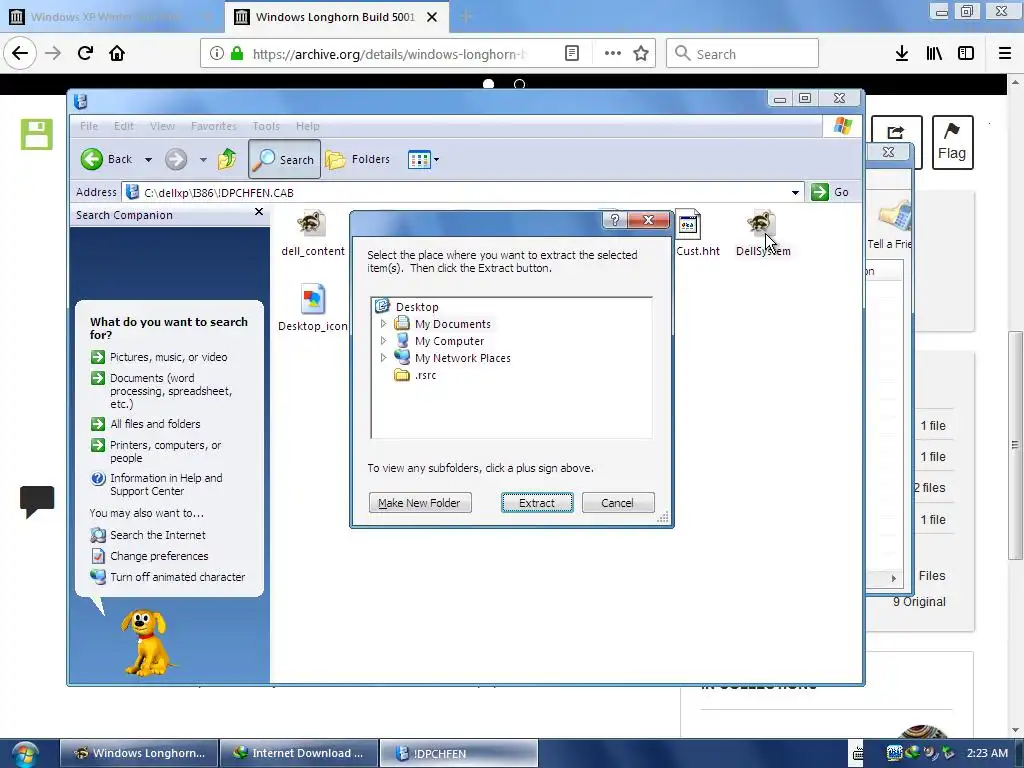The height and width of the screenshot is (768, 1024).
Task: Click the Extract button
Action: coord(537,503)
